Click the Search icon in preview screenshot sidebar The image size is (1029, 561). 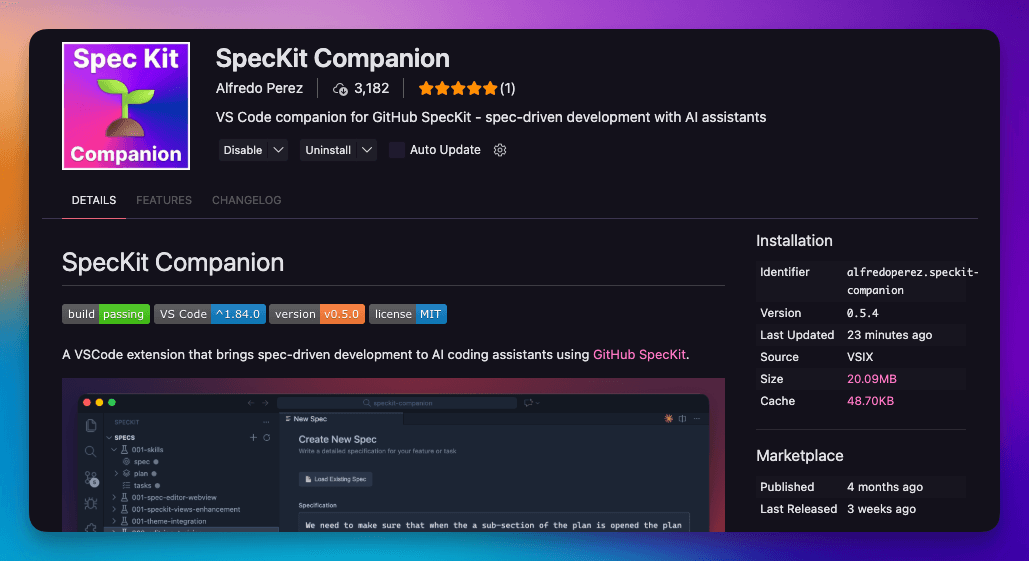(91, 451)
